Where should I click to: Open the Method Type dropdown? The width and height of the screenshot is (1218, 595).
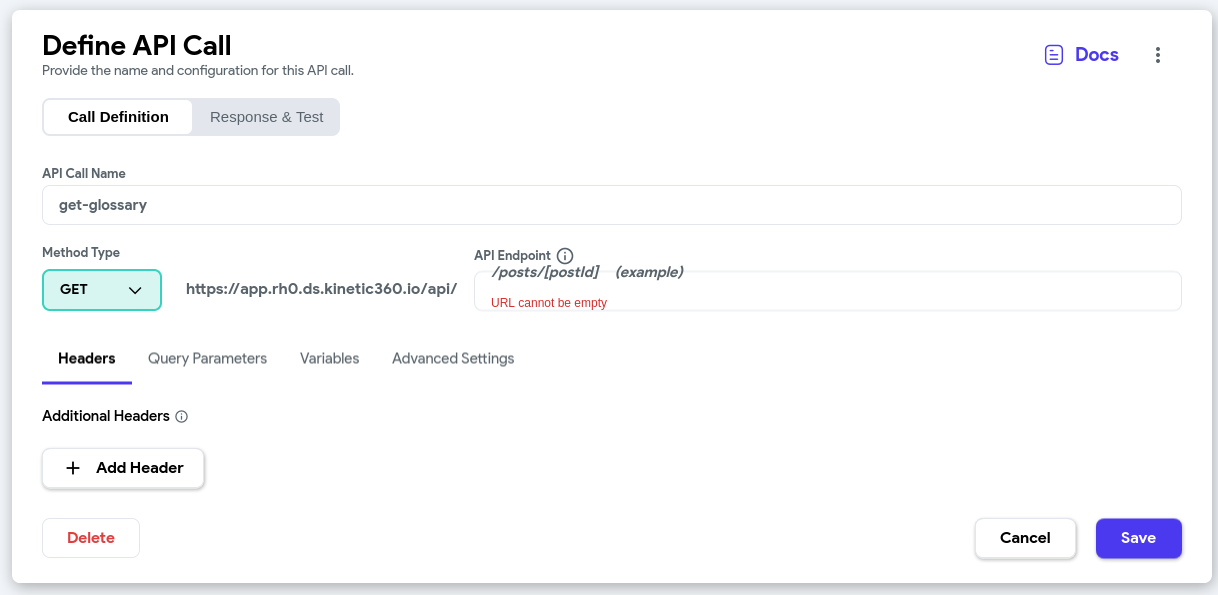click(101, 289)
